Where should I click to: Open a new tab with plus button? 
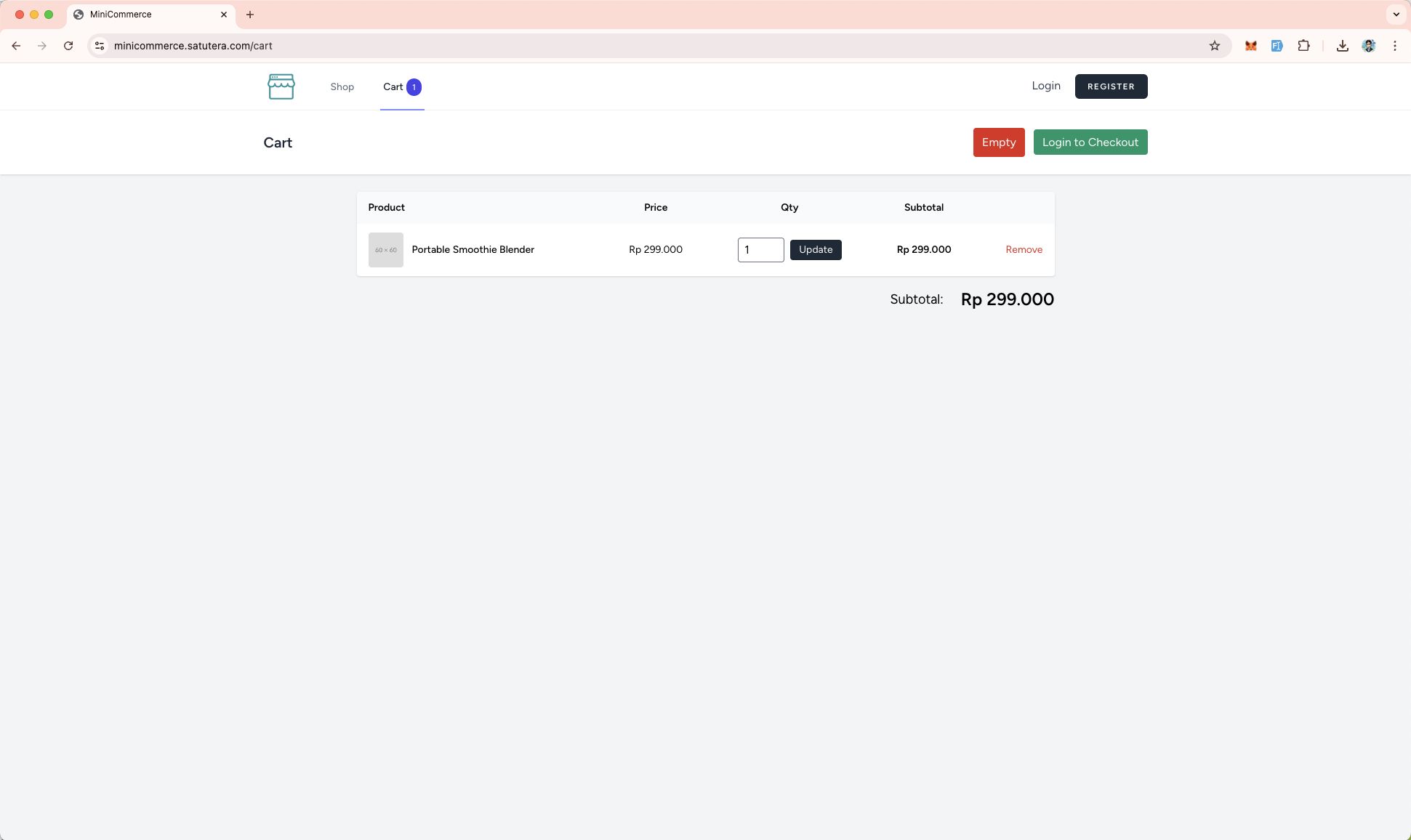point(250,15)
